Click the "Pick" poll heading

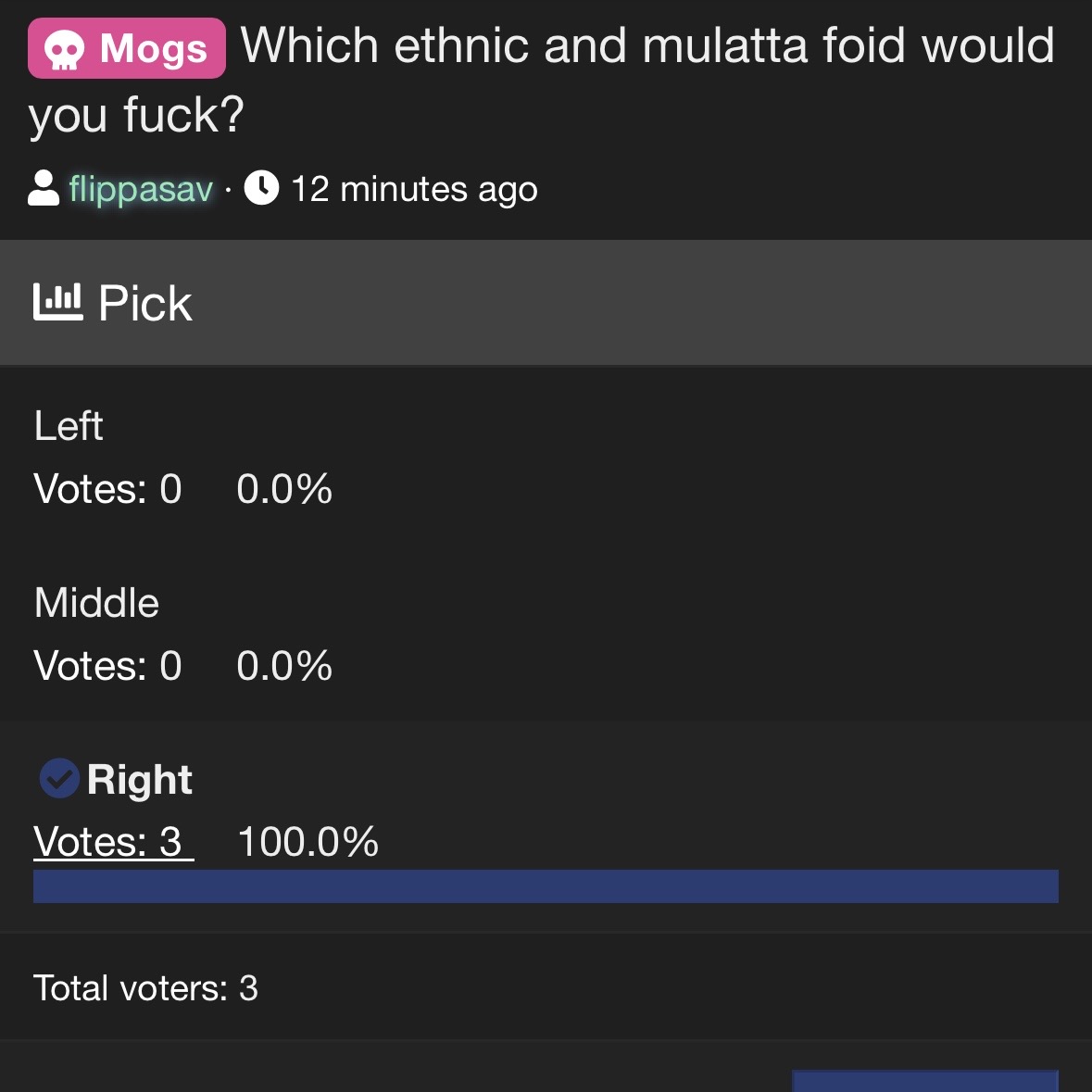point(145,304)
